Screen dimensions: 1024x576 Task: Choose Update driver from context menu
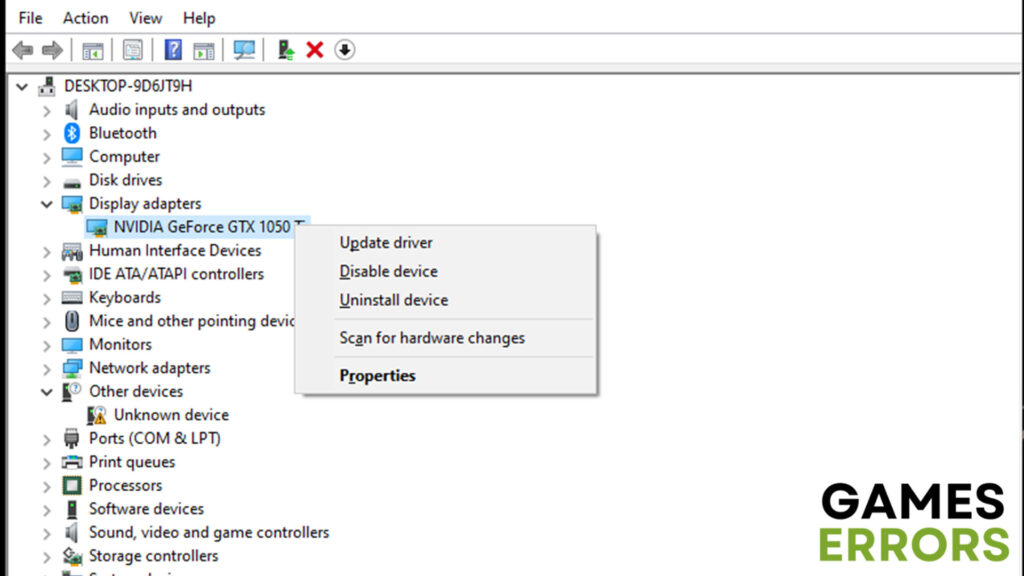click(445, 243)
